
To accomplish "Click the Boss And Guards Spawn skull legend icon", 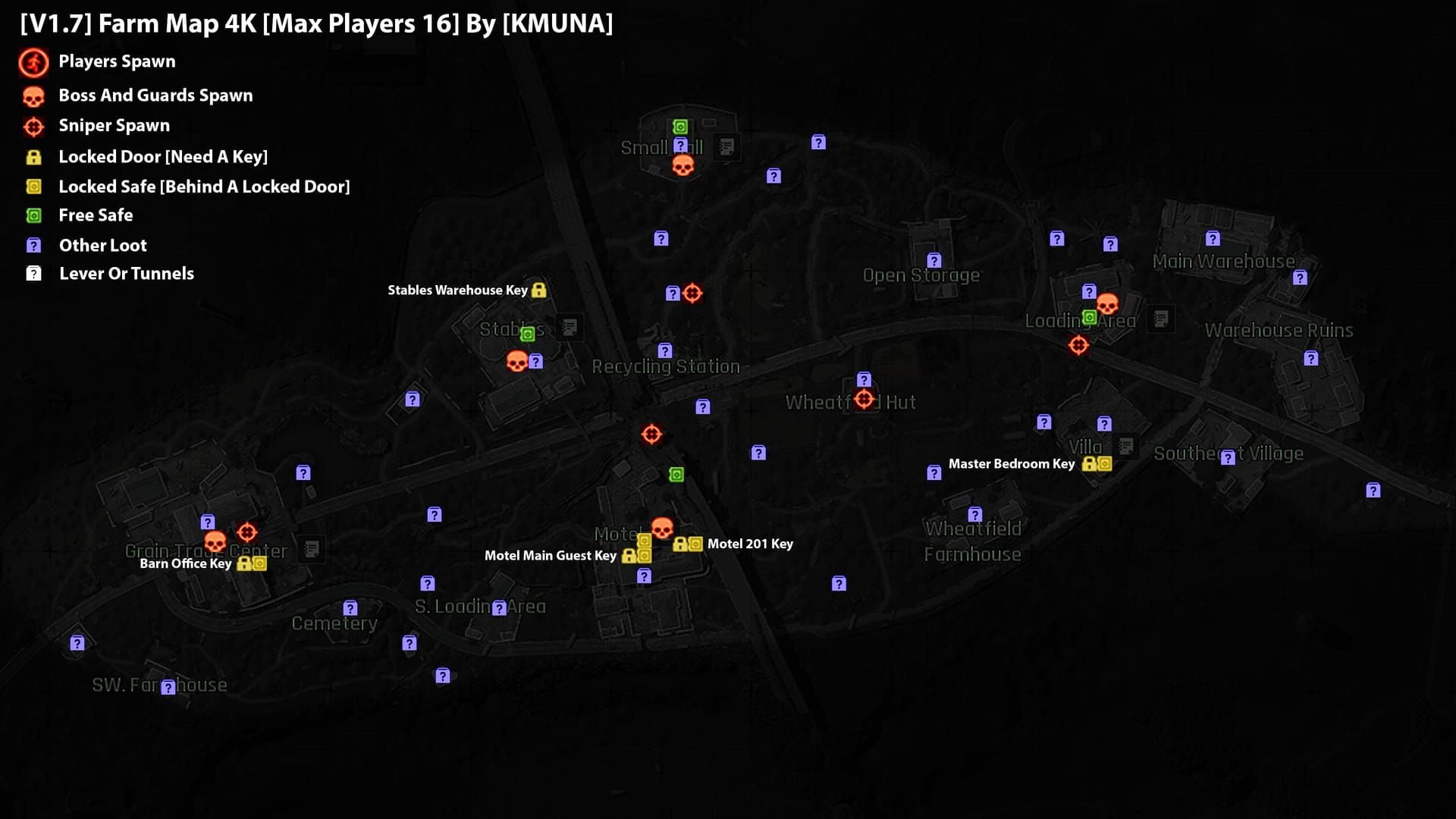I will [x=33, y=94].
